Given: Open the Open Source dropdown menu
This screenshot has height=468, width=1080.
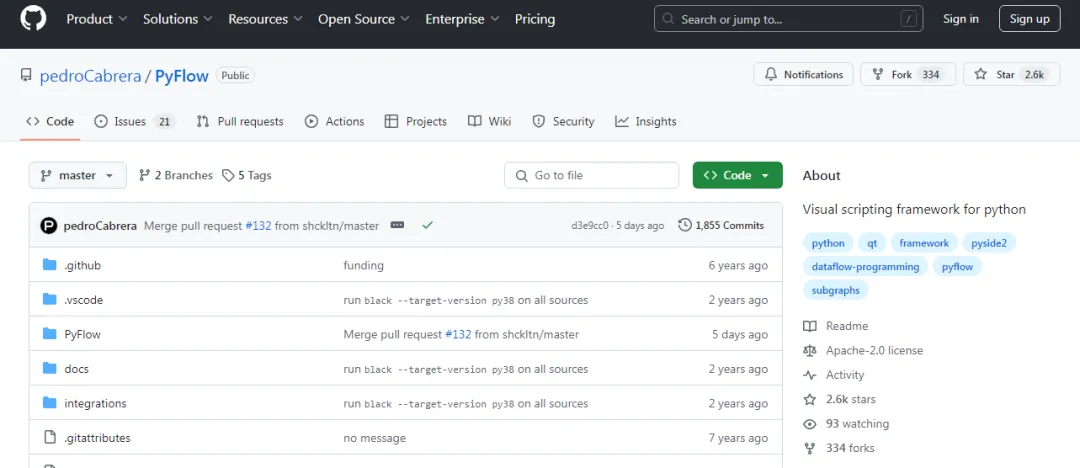Looking at the screenshot, I should click(364, 19).
